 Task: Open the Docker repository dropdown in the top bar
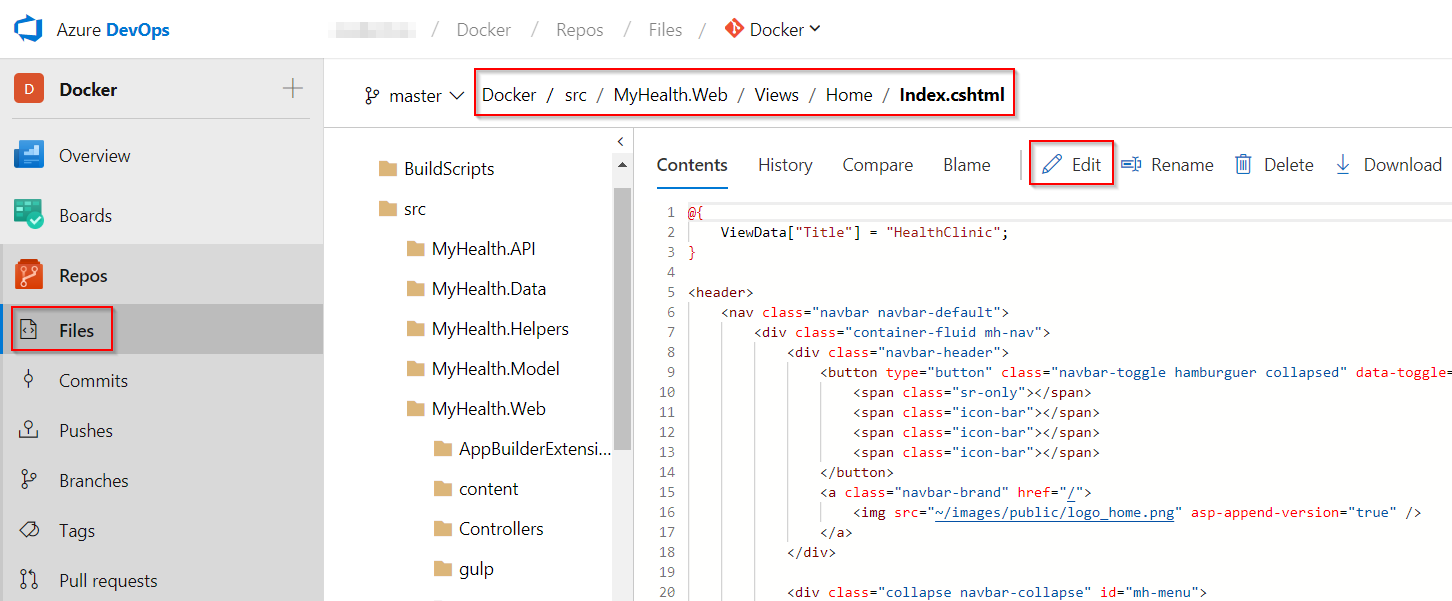(x=772, y=29)
